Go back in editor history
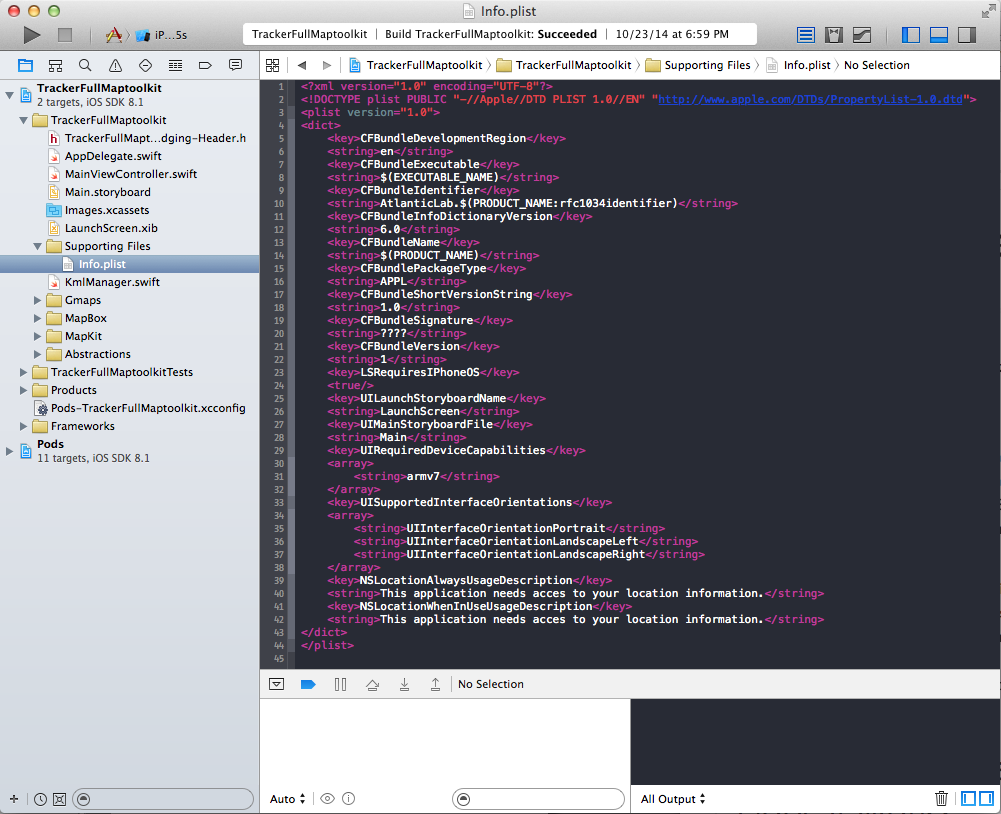Image resolution: width=1001 pixels, height=814 pixels. (x=302, y=65)
